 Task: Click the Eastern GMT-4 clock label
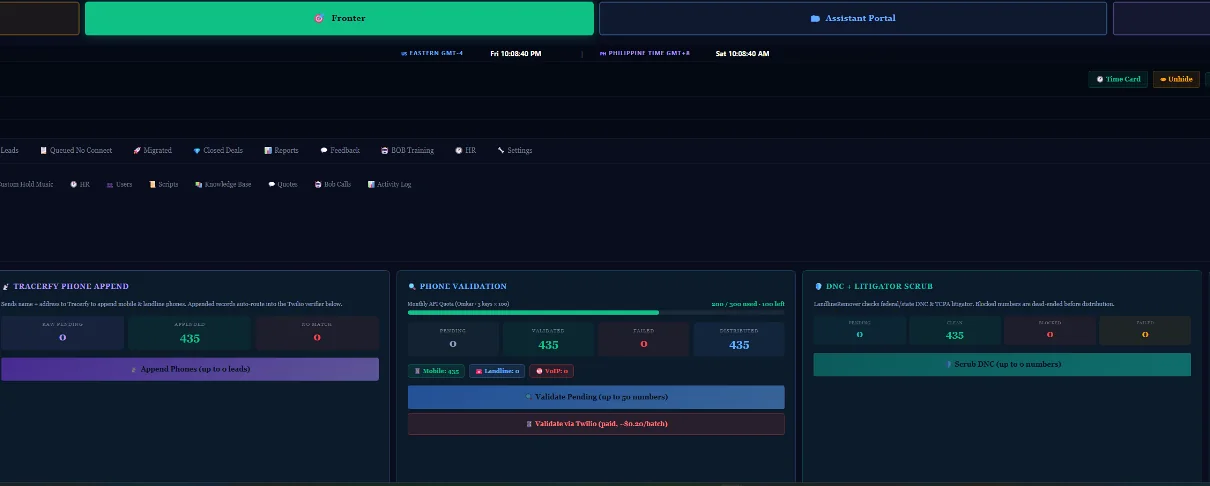pyautogui.click(x=432, y=53)
